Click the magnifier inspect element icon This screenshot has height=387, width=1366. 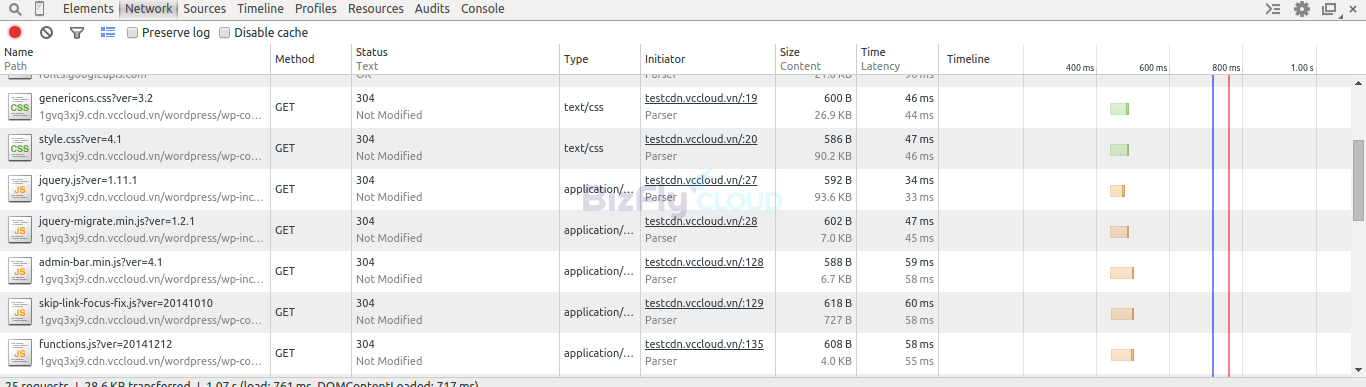15,9
